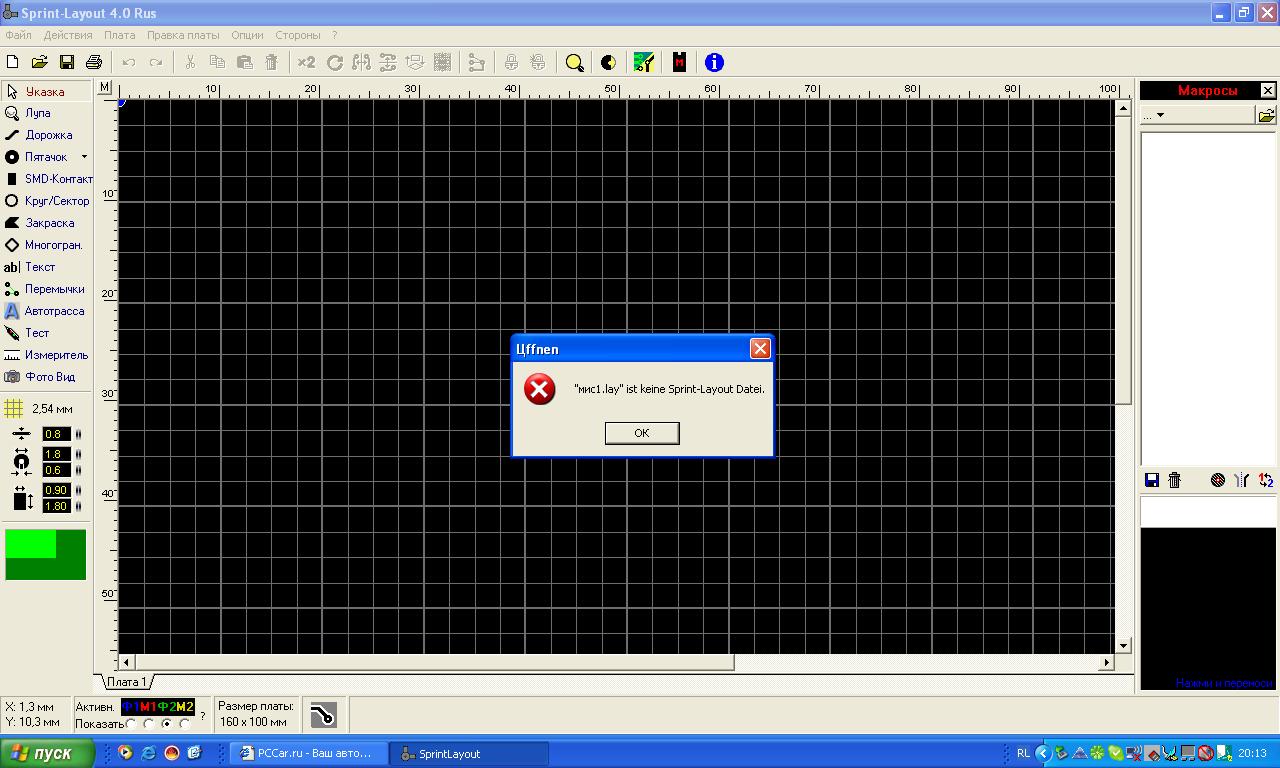Click the Print icon in the toolbar

click(94, 62)
